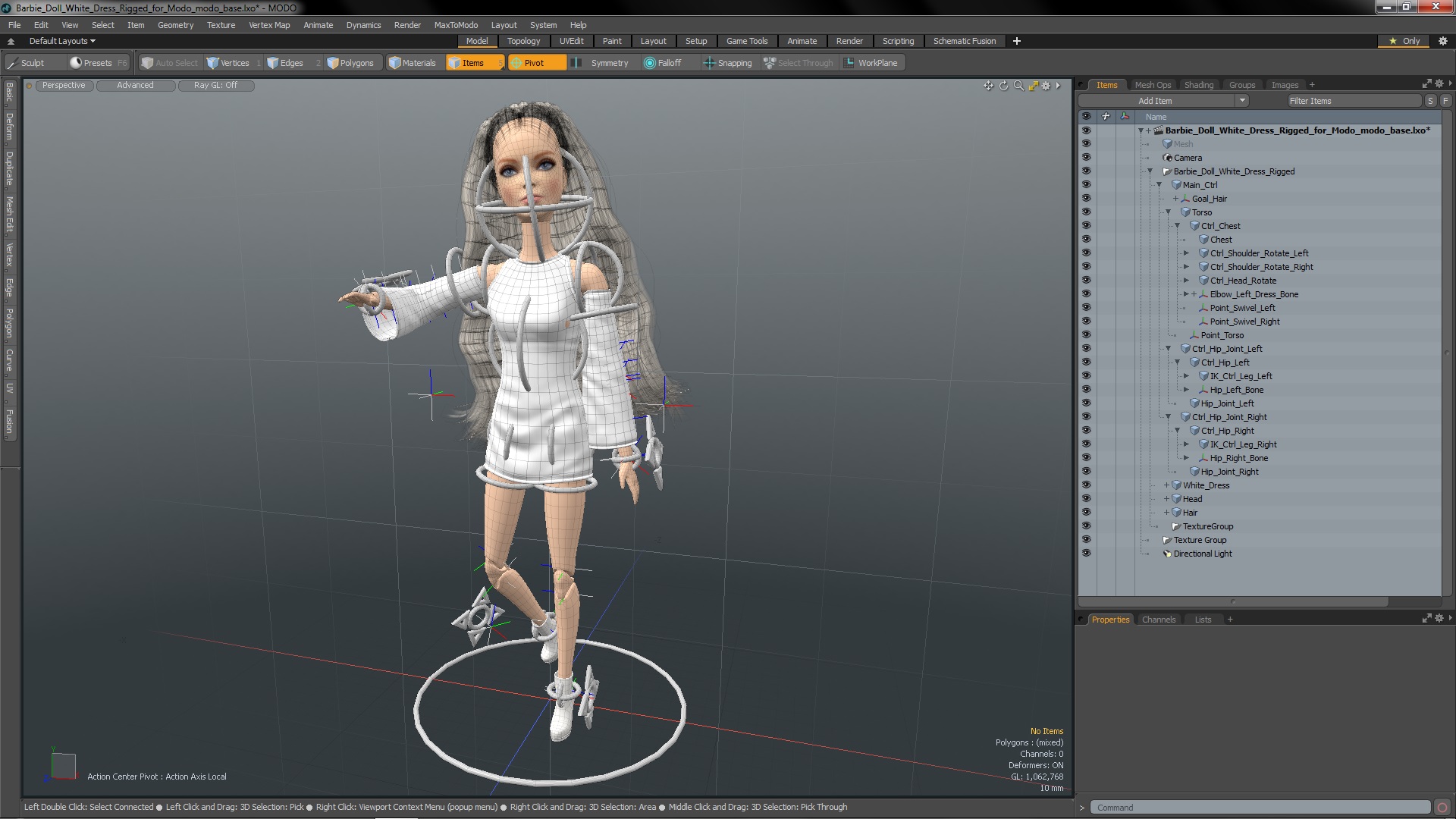Toggle visibility of Chest item

(1086, 240)
